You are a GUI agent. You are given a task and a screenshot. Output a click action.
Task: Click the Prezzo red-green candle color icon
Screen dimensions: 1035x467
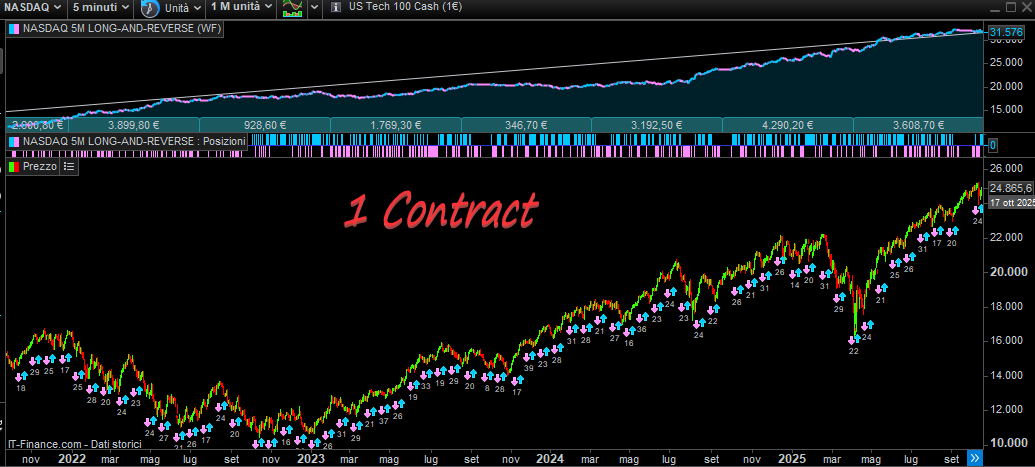(13, 167)
